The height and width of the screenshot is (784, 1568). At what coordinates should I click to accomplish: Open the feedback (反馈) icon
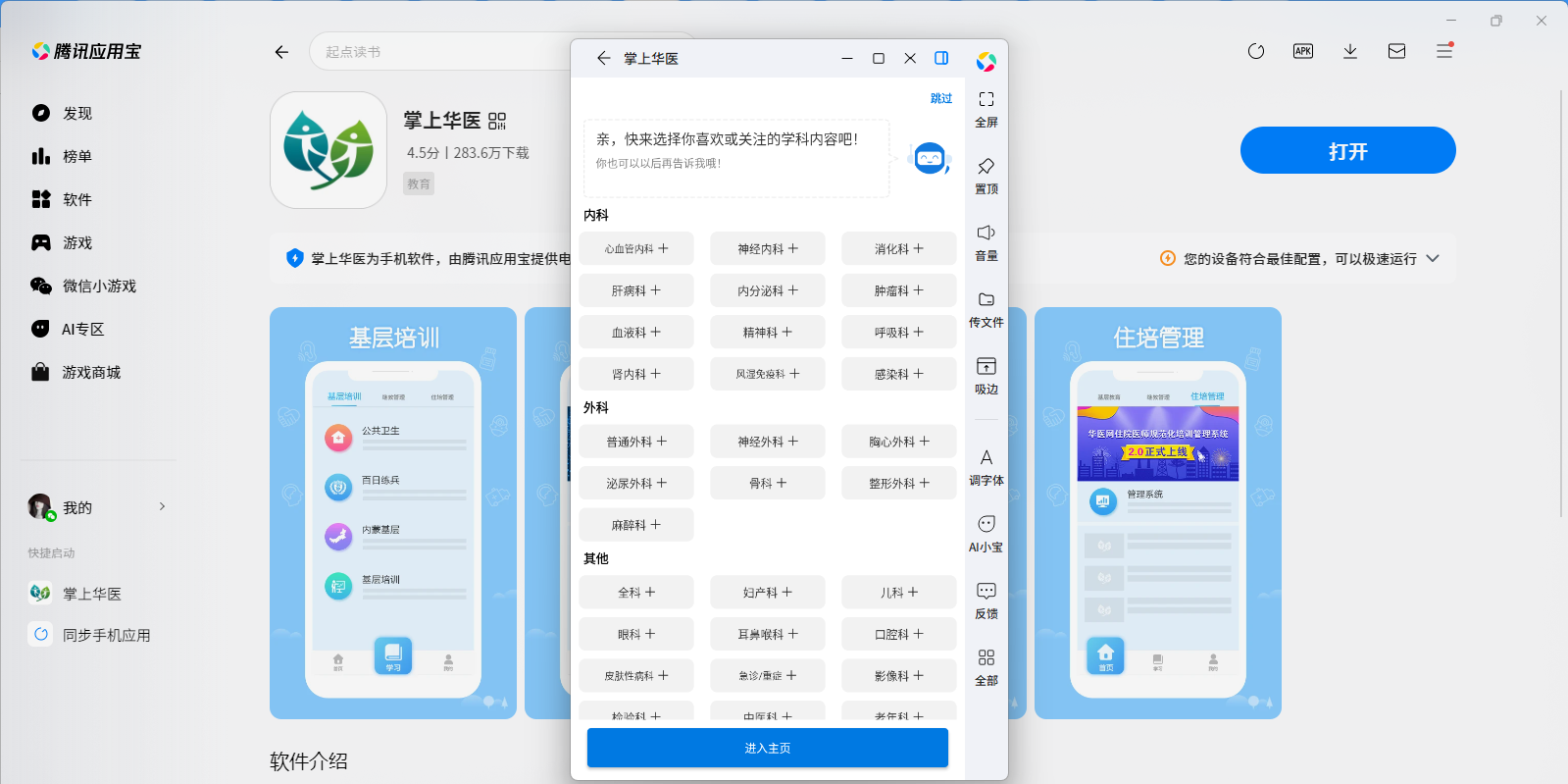pos(986,592)
